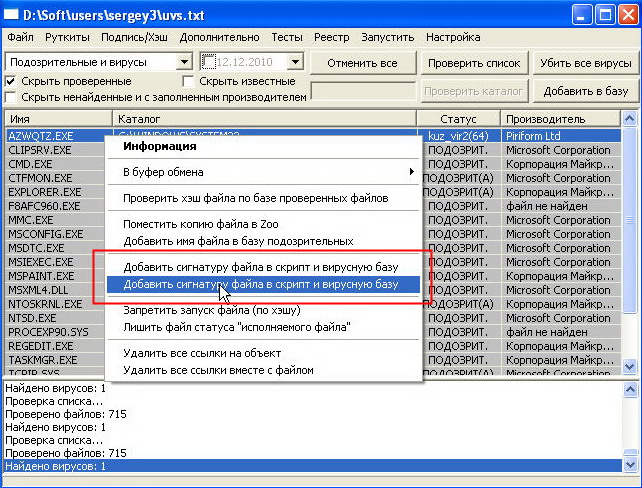Open the Тесты menu
Image resolution: width=642 pixels, height=488 pixels.
click(287, 37)
